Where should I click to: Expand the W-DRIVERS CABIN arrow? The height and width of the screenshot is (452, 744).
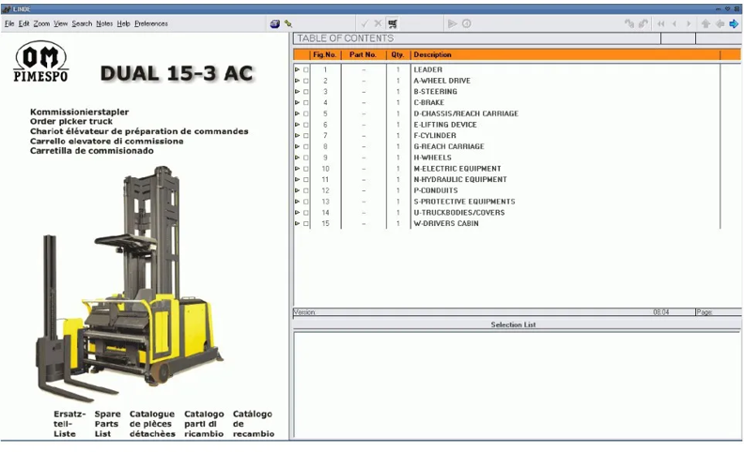click(298, 223)
